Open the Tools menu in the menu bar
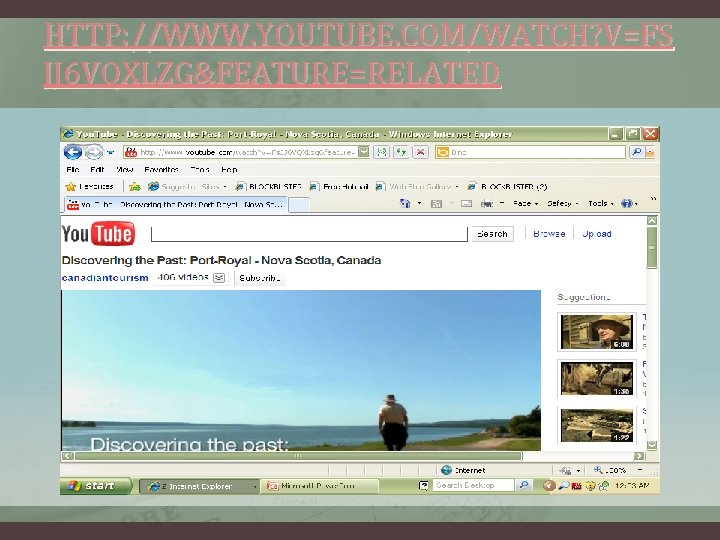 (x=200, y=169)
